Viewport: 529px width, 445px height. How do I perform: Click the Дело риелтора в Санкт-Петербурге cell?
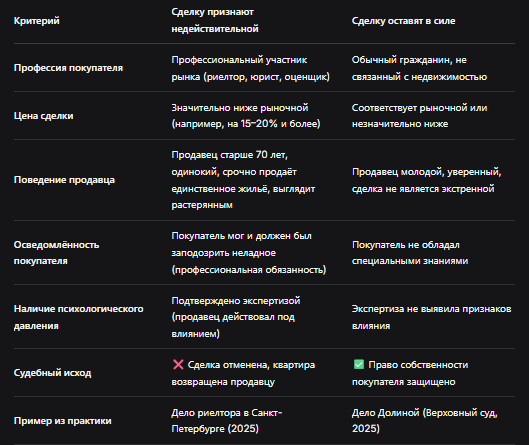[227, 420]
